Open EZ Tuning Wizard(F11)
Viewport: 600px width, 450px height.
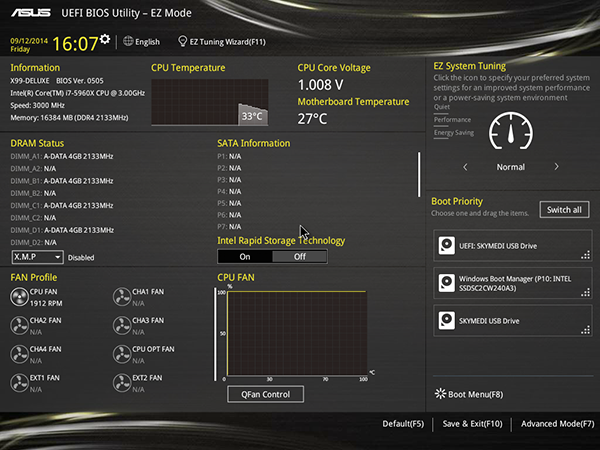pyautogui.click(x=228, y=42)
